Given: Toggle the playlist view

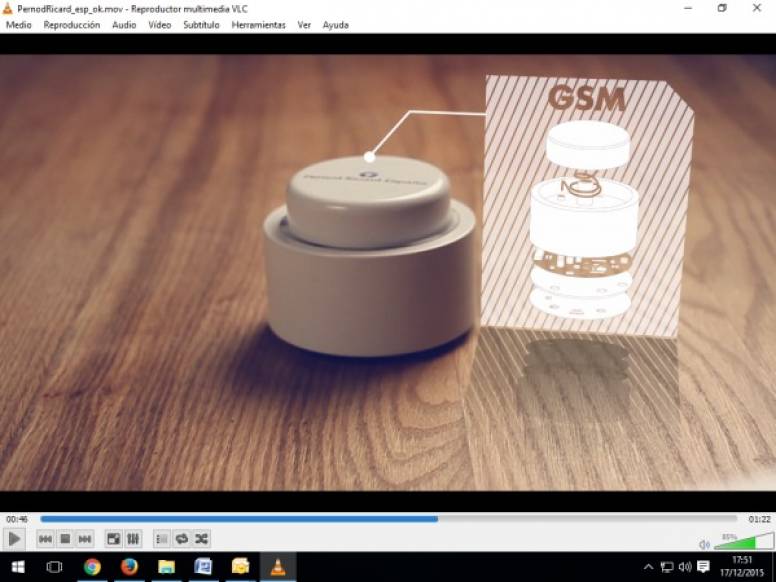Looking at the screenshot, I should click(162, 539).
